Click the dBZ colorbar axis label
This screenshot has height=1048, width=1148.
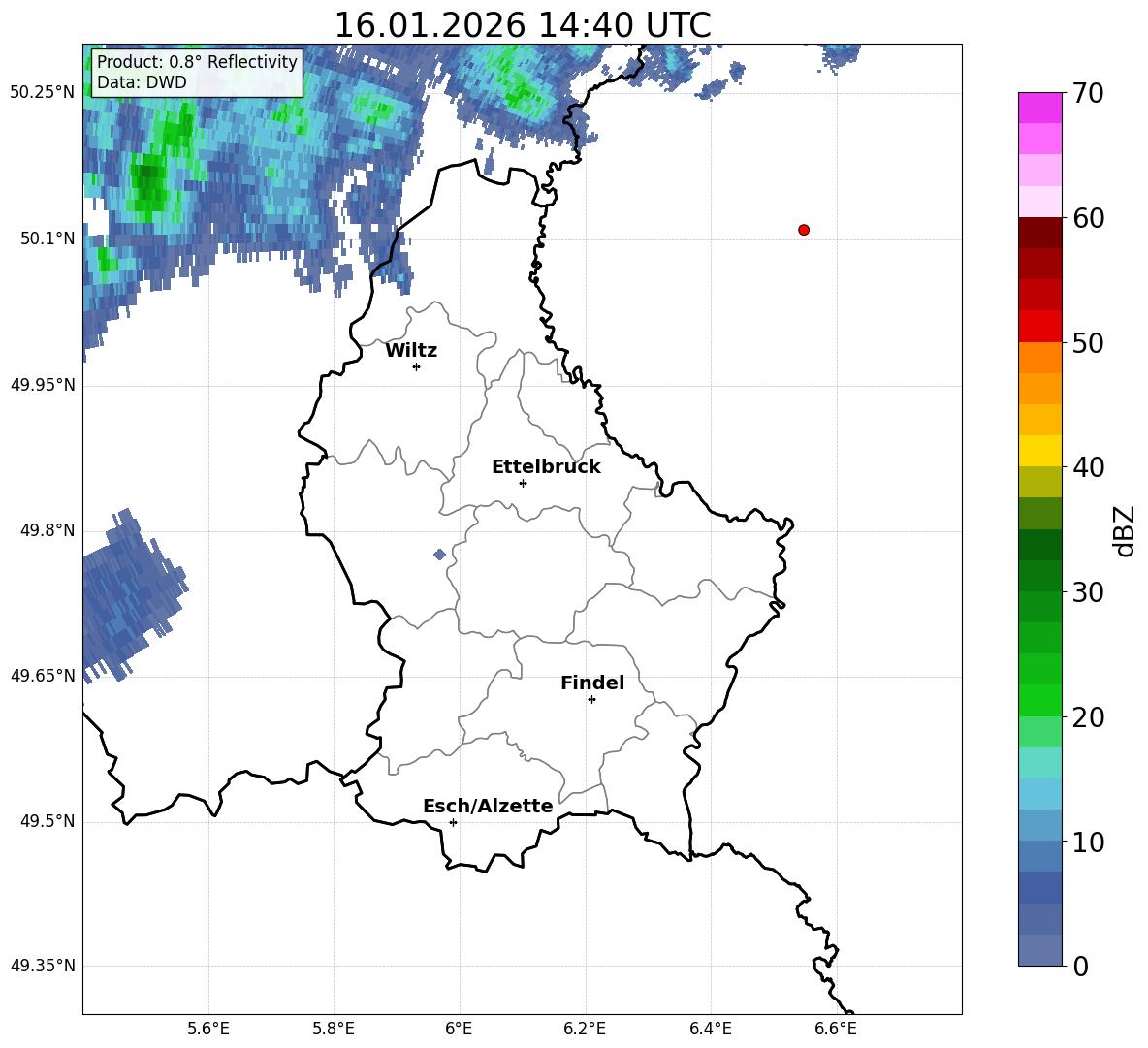1126,530
